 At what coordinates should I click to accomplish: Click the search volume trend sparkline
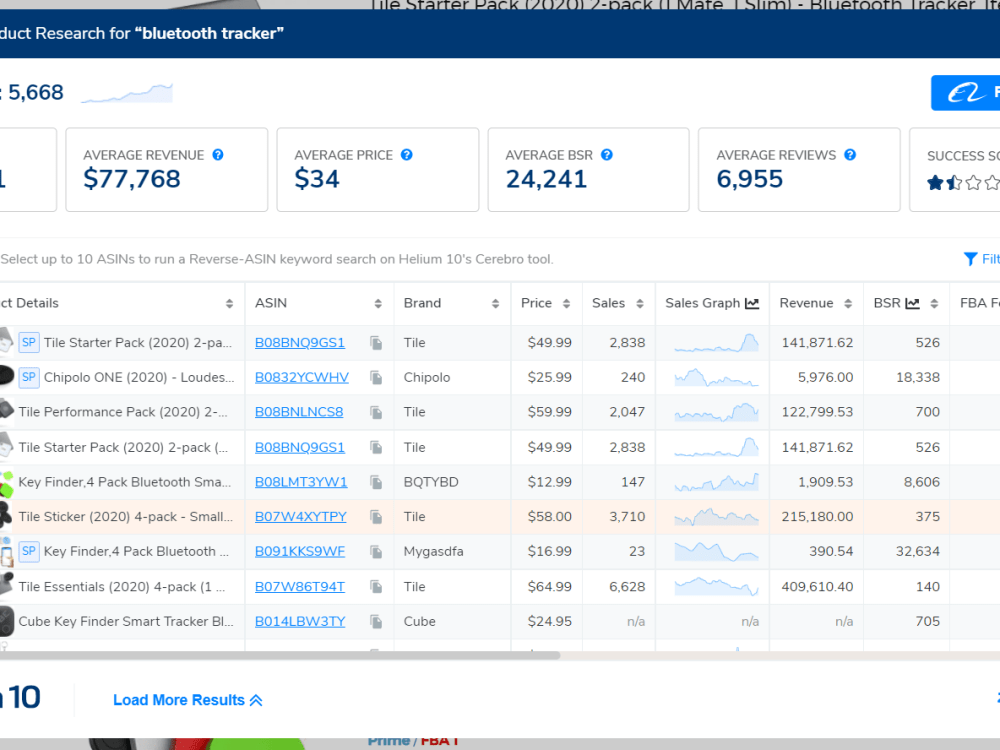pyautogui.click(x=127, y=93)
